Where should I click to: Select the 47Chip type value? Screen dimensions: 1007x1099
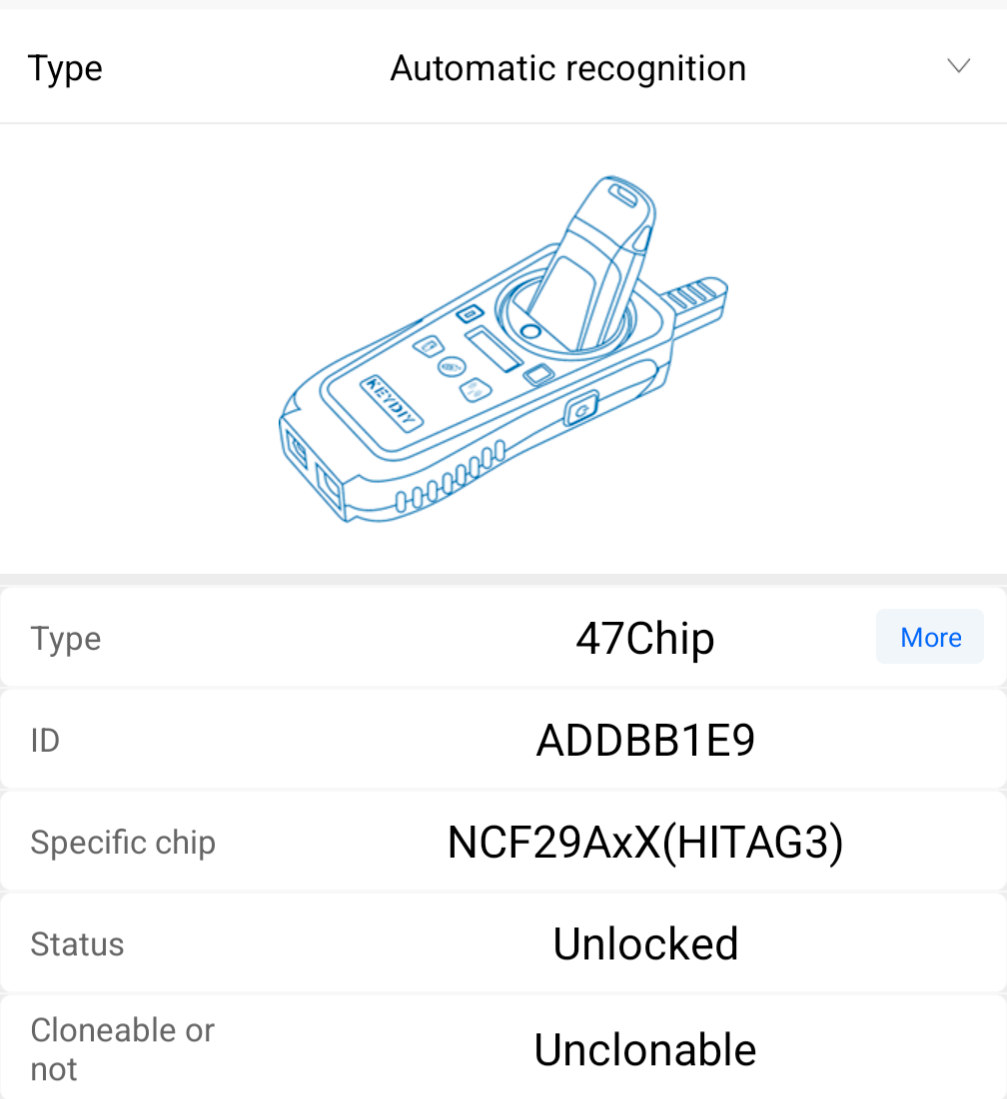tap(645, 639)
